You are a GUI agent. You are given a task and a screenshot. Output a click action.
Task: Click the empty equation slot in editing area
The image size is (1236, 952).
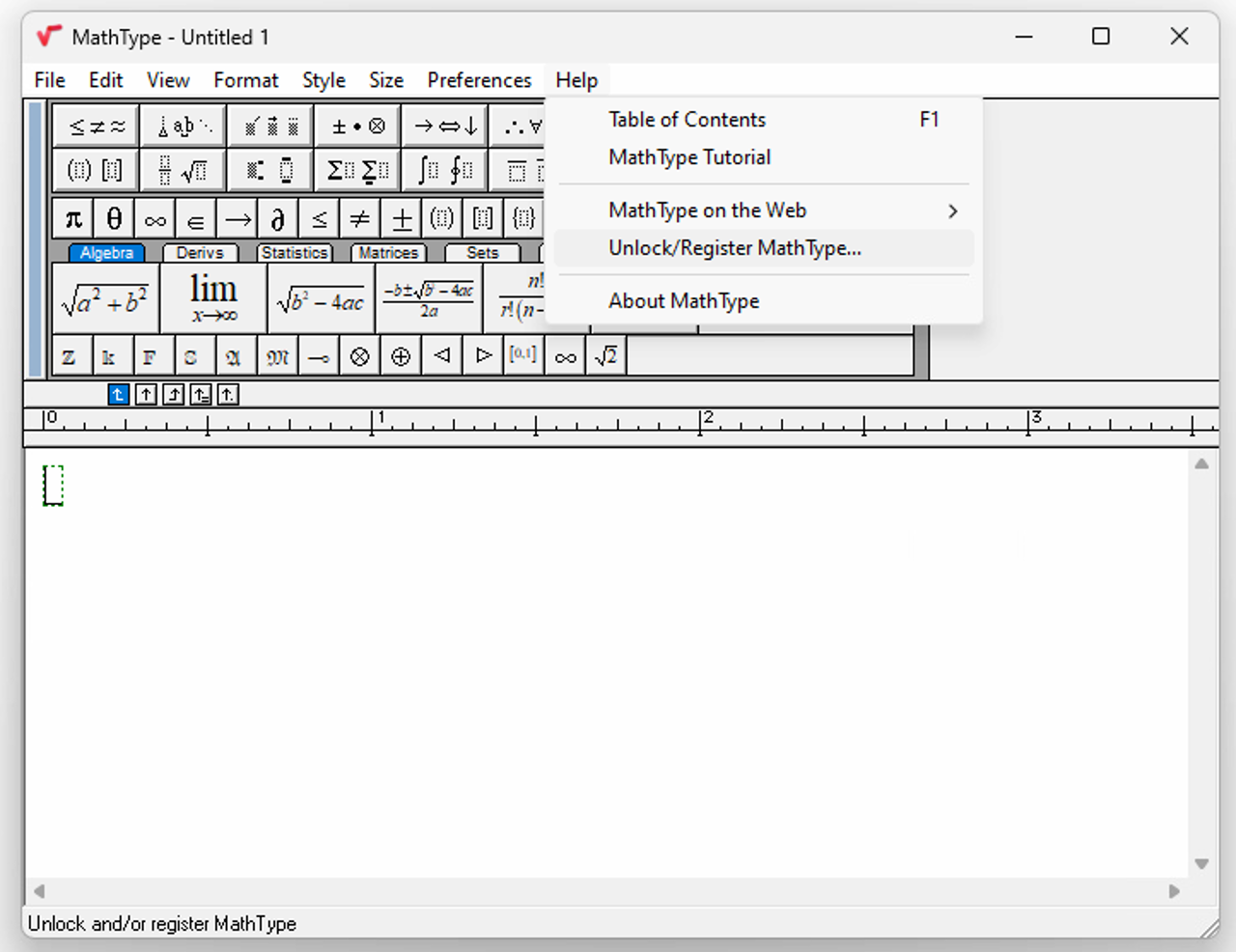(53, 485)
